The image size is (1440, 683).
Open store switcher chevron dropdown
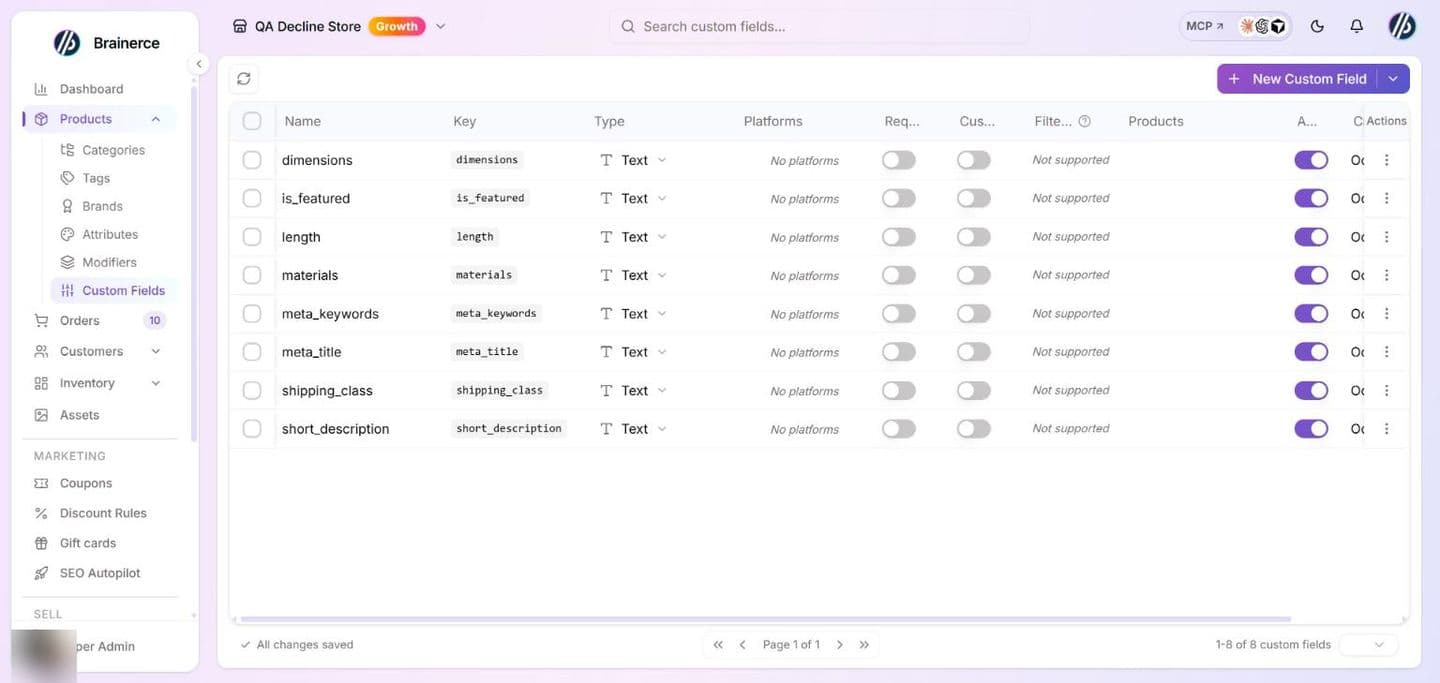point(441,27)
